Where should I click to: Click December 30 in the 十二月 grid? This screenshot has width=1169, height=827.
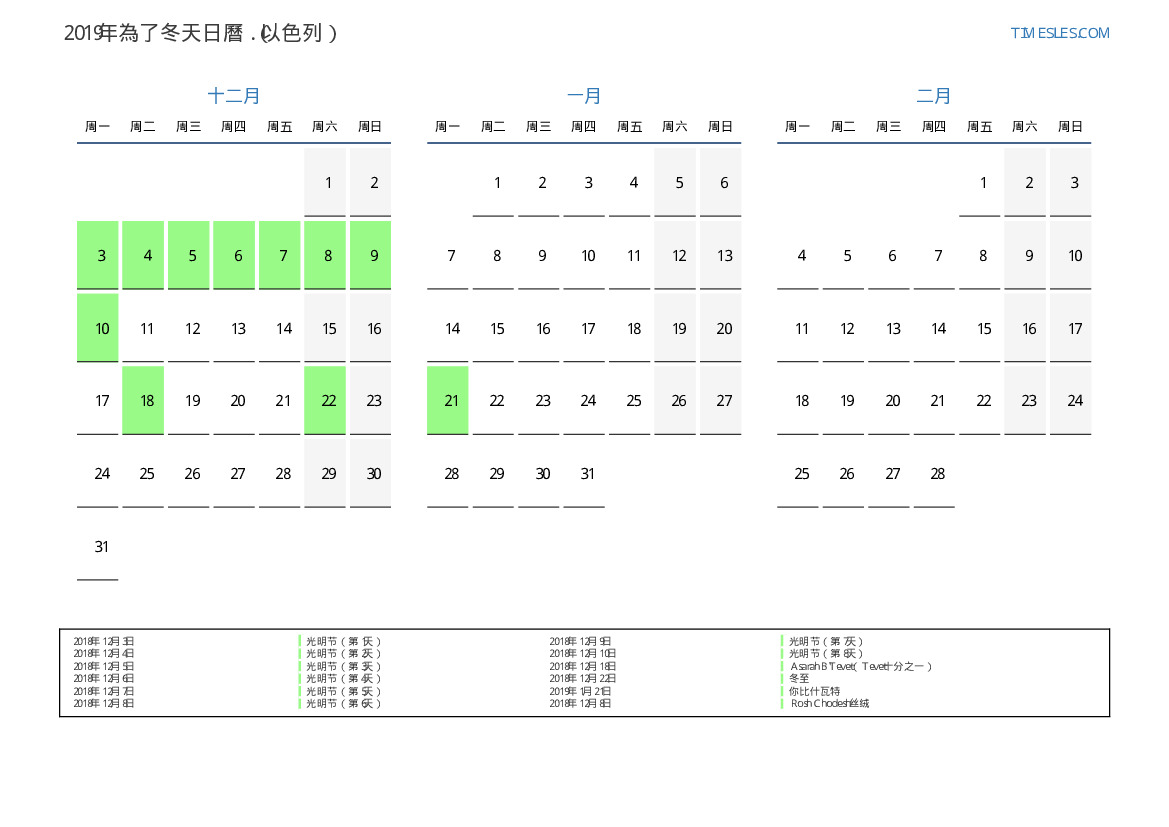[371, 474]
